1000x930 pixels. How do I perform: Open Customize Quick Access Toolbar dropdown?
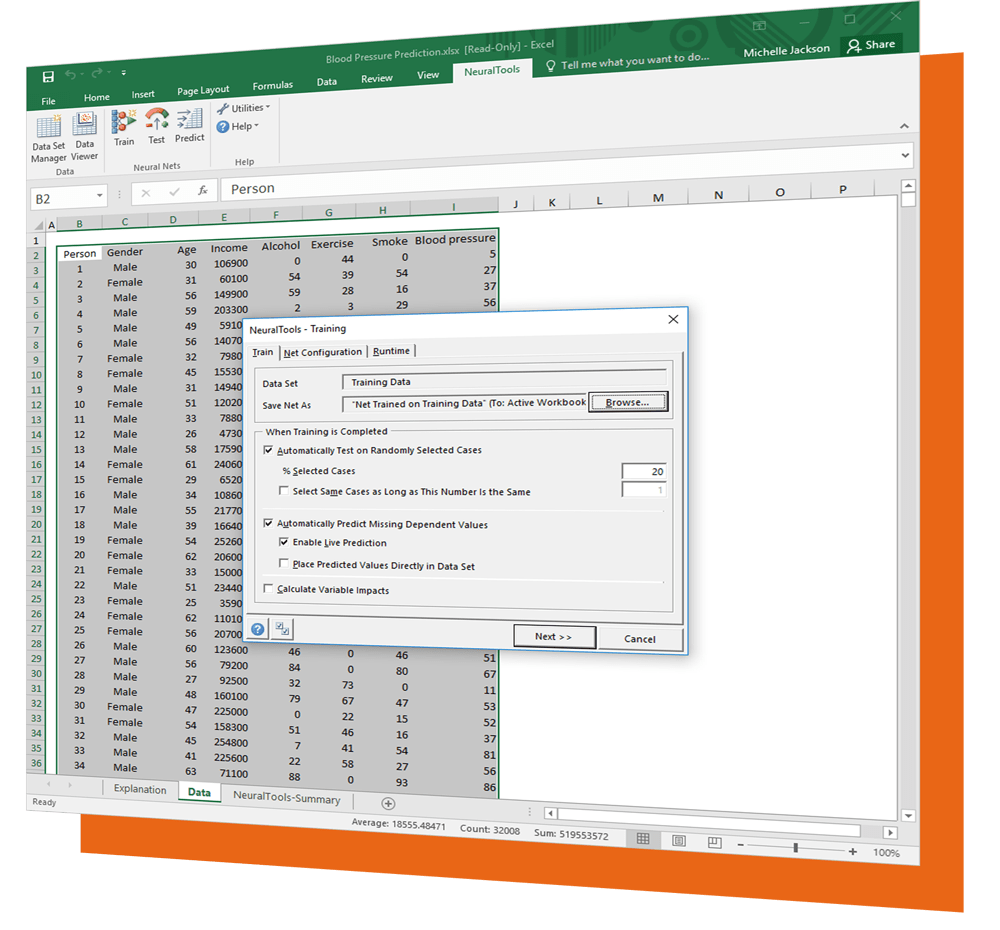[x=124, y=72]
